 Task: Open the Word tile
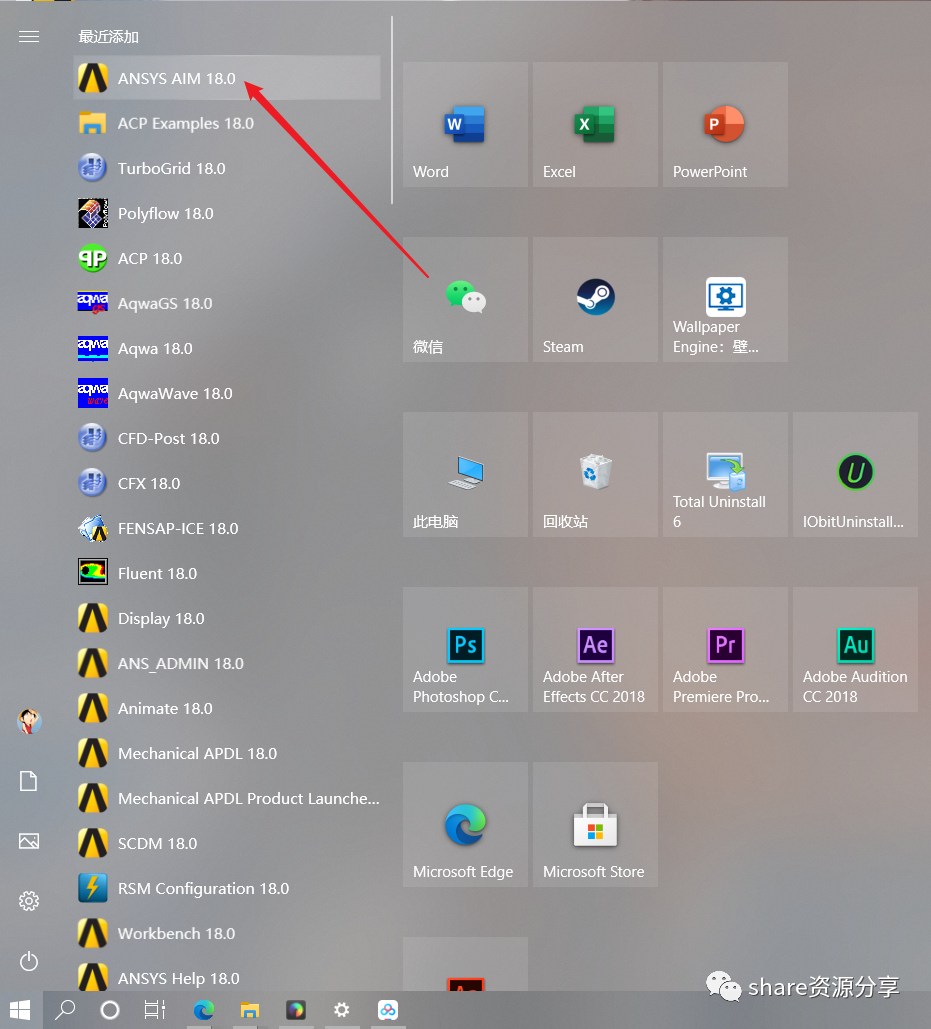(465, 125)
